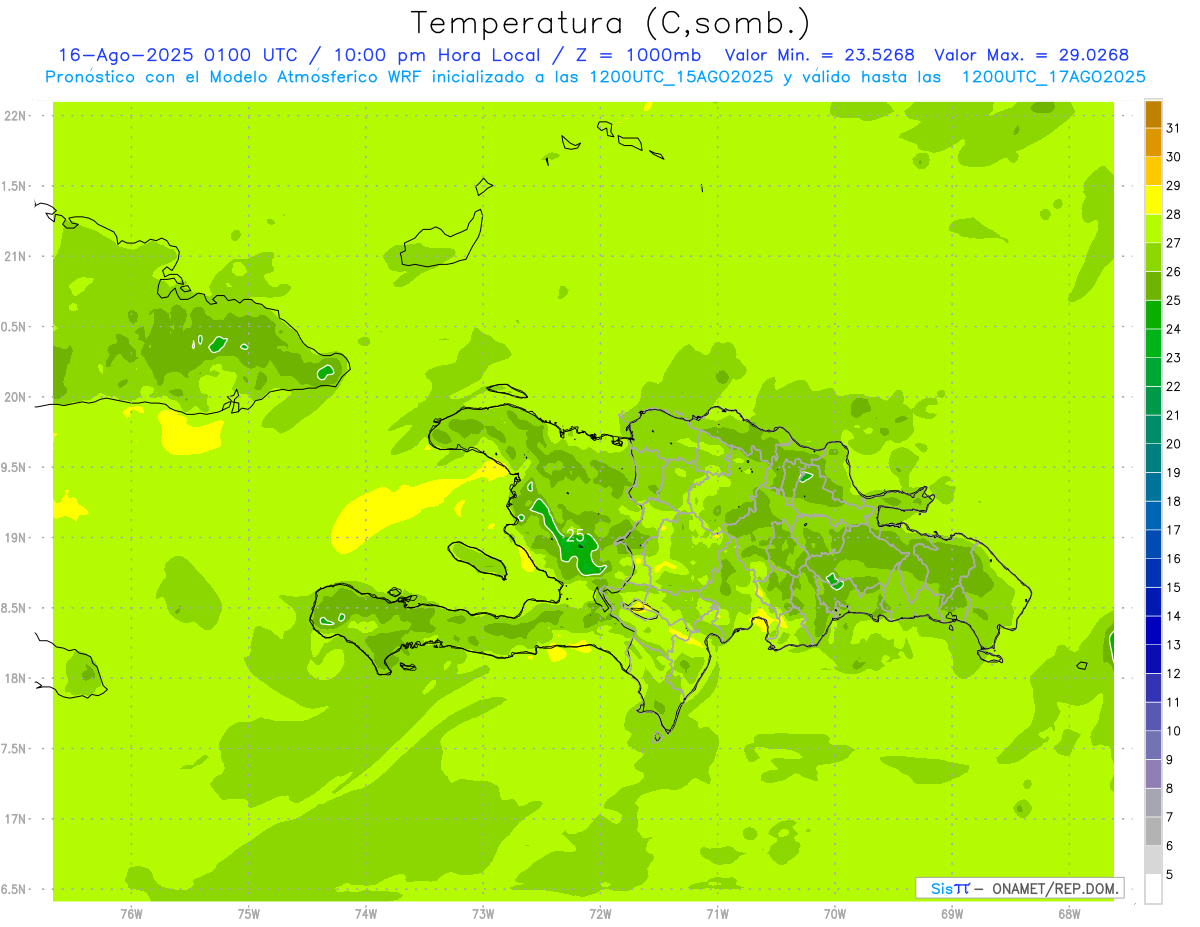The image size is (1200, 927).
Task: Click 'Valor Max. = 29.0268' text
Action: point(1031,55)
